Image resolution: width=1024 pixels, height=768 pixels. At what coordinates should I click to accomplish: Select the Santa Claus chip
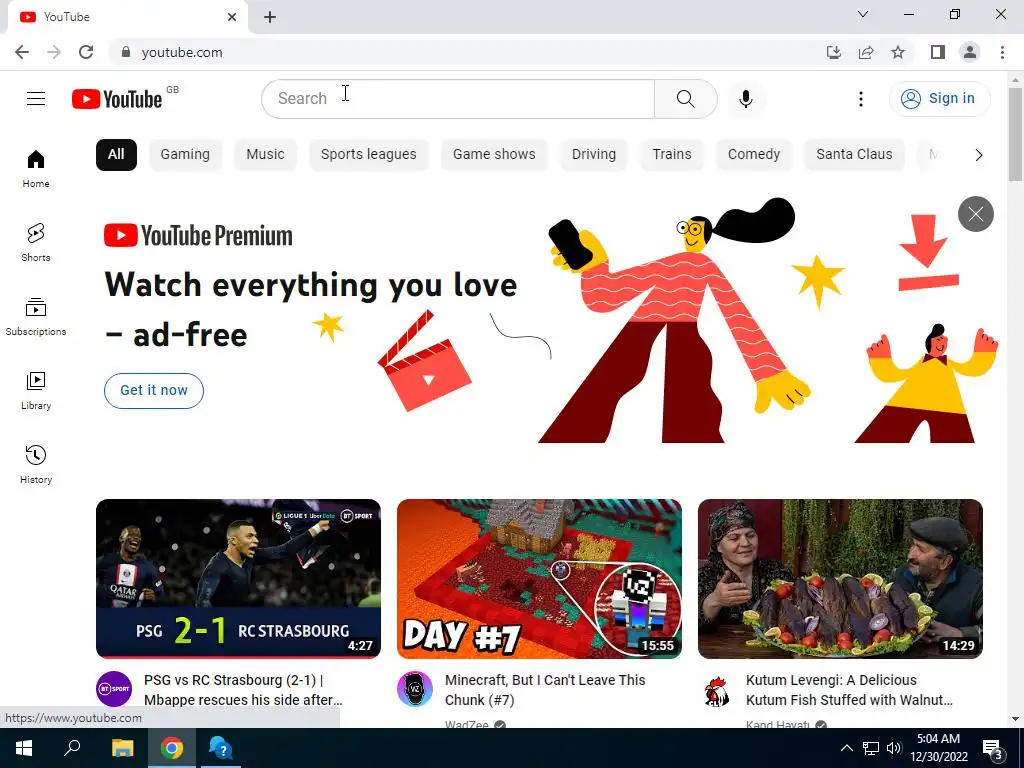pos(854,155)
